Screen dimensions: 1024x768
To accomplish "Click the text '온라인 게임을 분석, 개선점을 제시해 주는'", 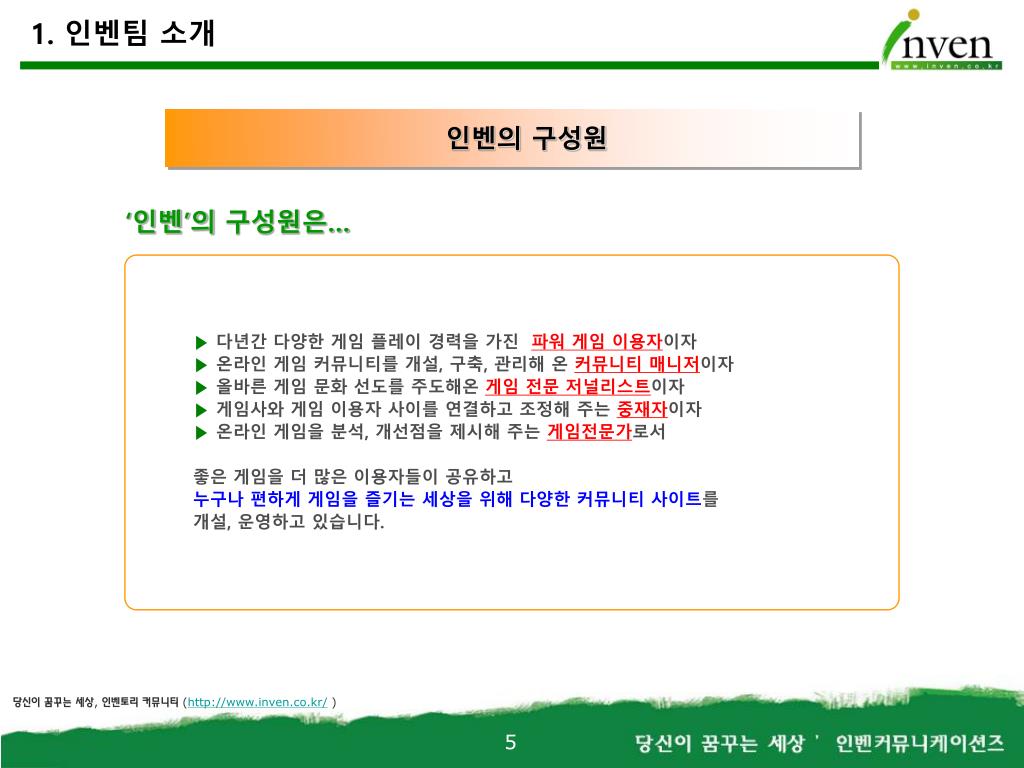I will click(378, 432).
